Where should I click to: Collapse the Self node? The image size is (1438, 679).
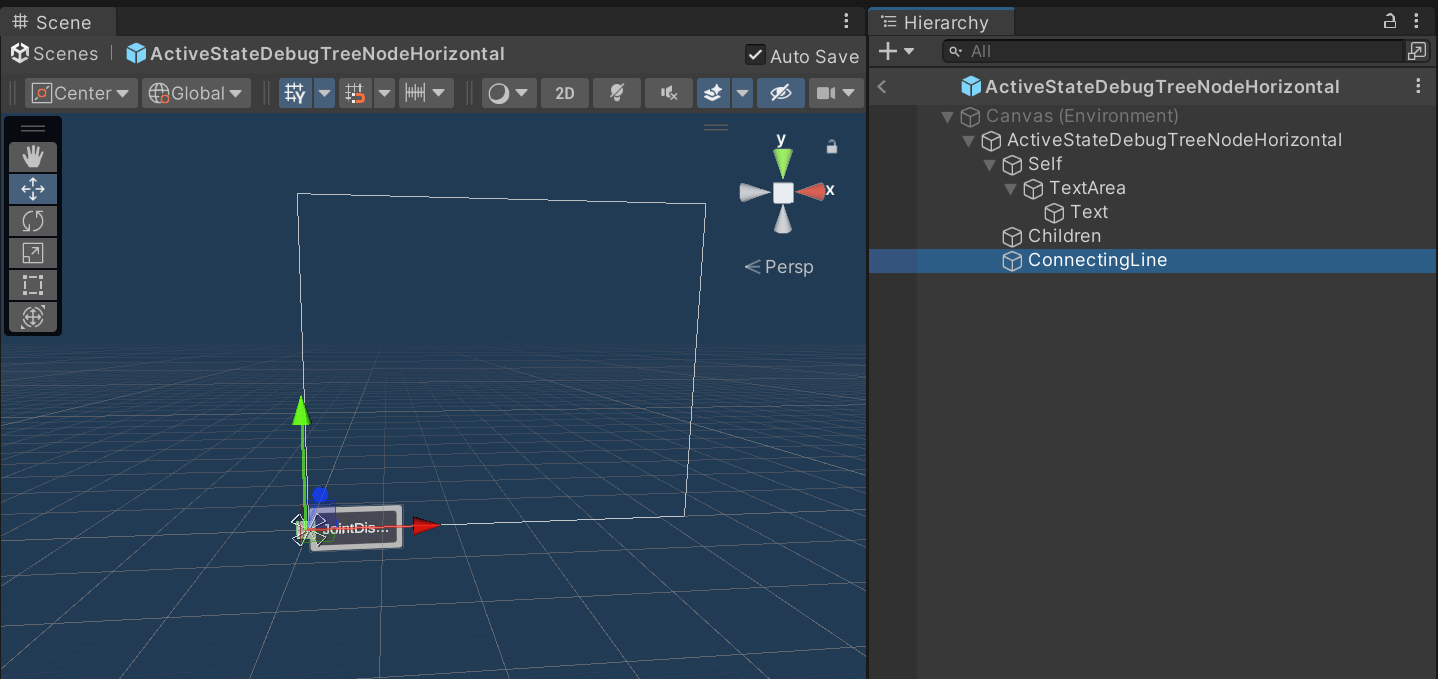[989, 165]
